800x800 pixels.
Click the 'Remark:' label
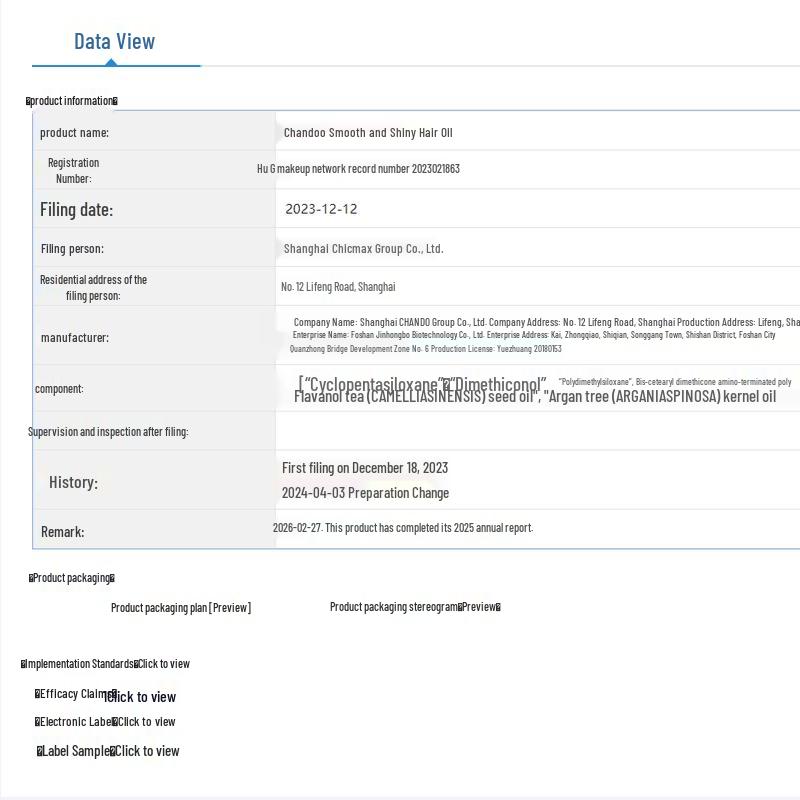[x=62, y=532]
